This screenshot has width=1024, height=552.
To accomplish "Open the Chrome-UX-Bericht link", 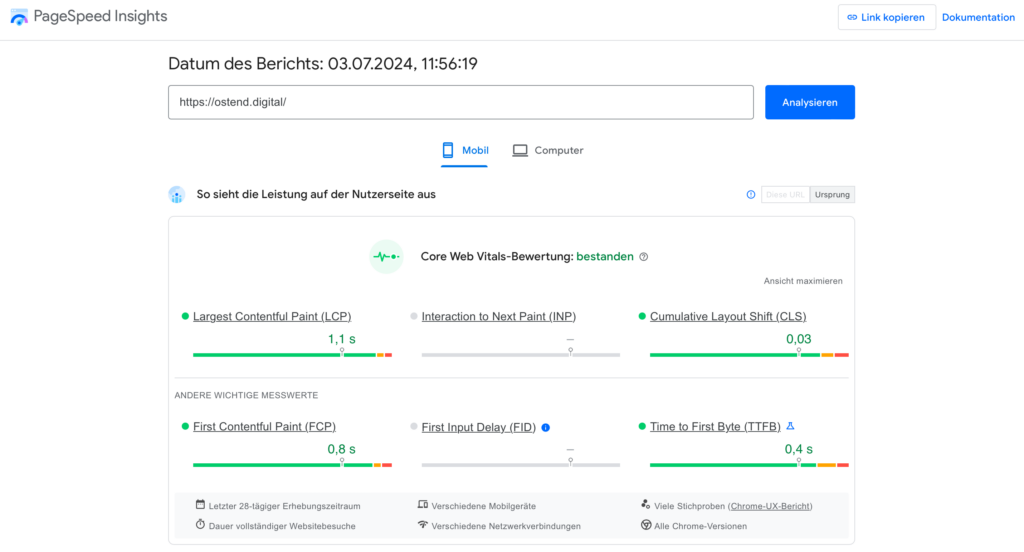I will point(770,507).
